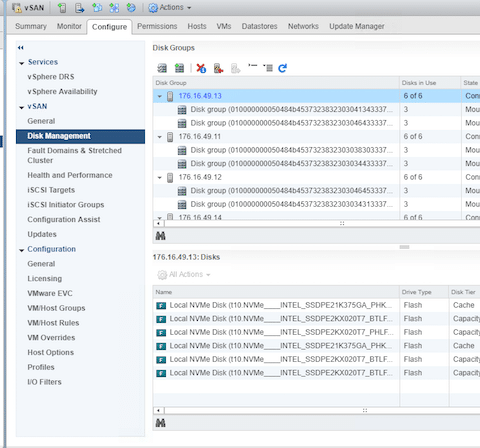Click left arrow of Disks list horizontal scrollbar
Screen dimensions: 480x448
tap(158, 410)
